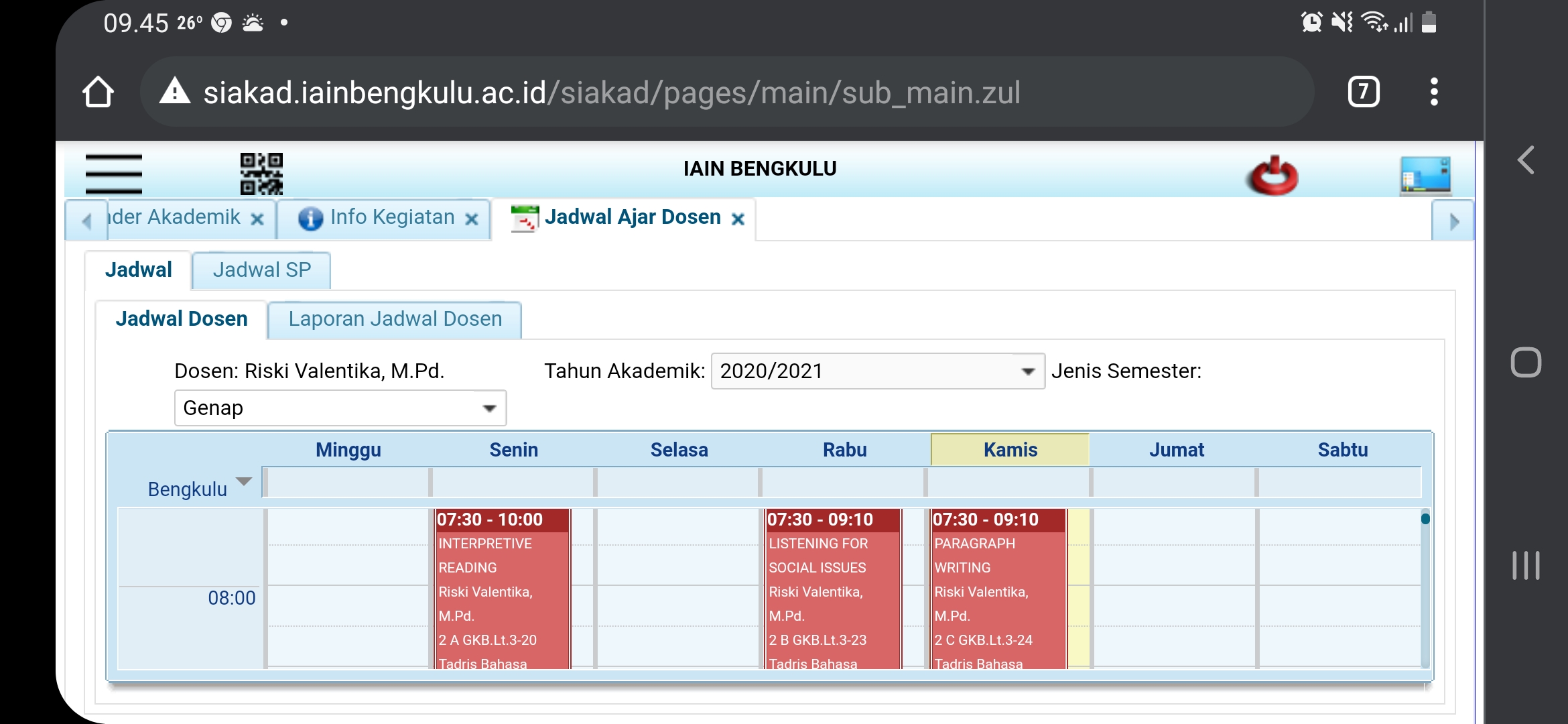Expand the Tahun Akademik 2020/2021 dropdown

(x=1027, y=371)
